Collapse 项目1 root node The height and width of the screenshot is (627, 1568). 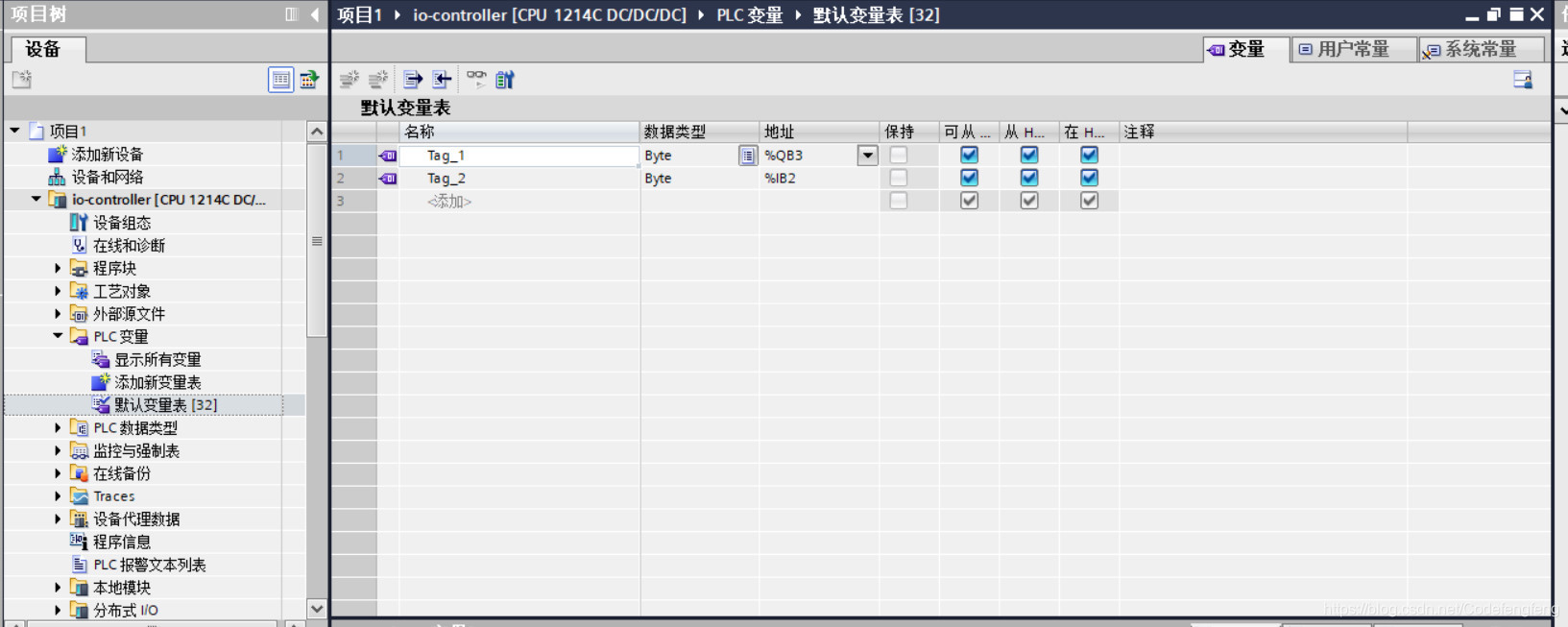(14, 131)
